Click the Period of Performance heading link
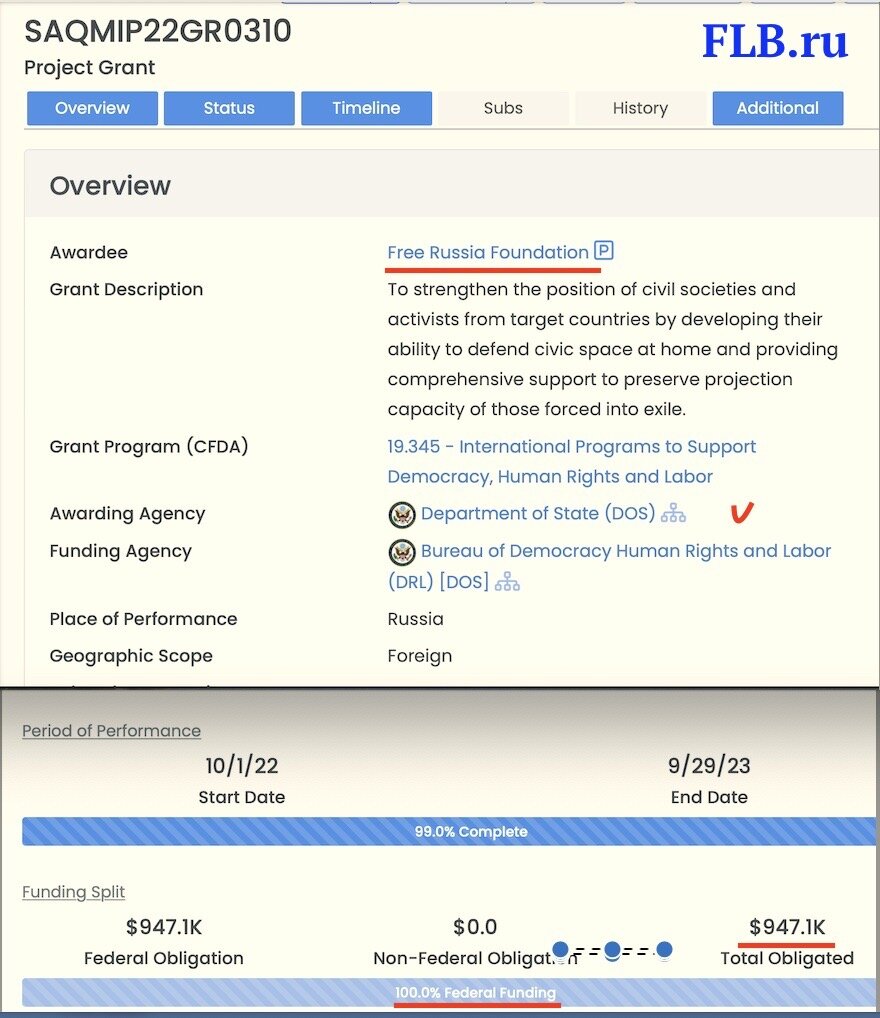The width and height of the screenshot is (880, 1018). pos(112,730)
